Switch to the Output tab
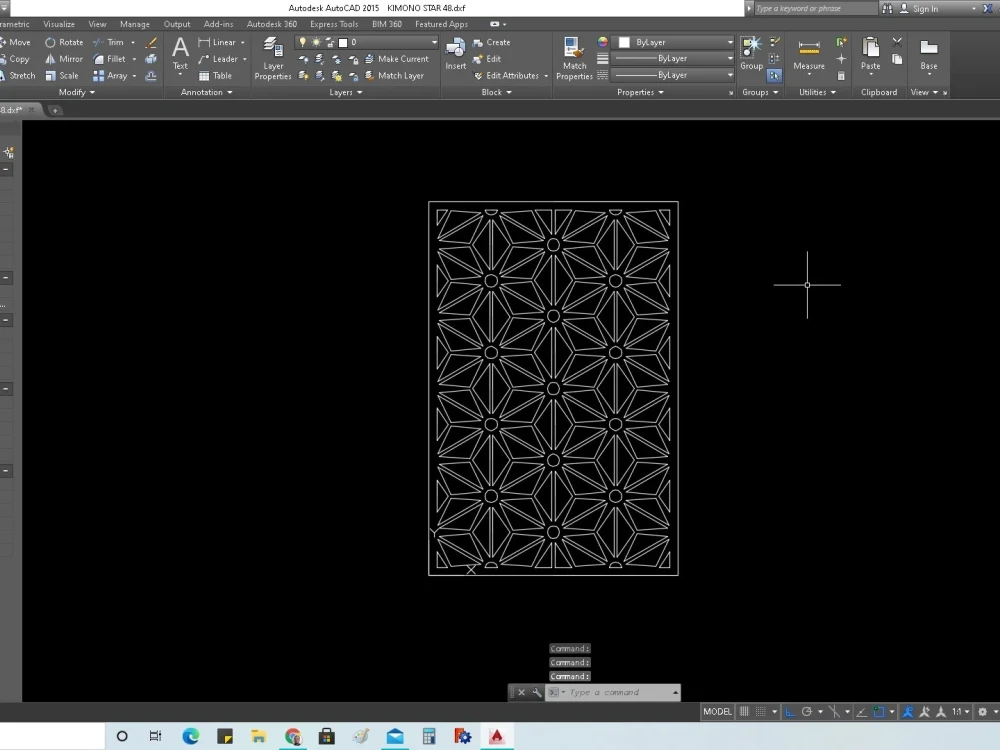 point(177,24)
